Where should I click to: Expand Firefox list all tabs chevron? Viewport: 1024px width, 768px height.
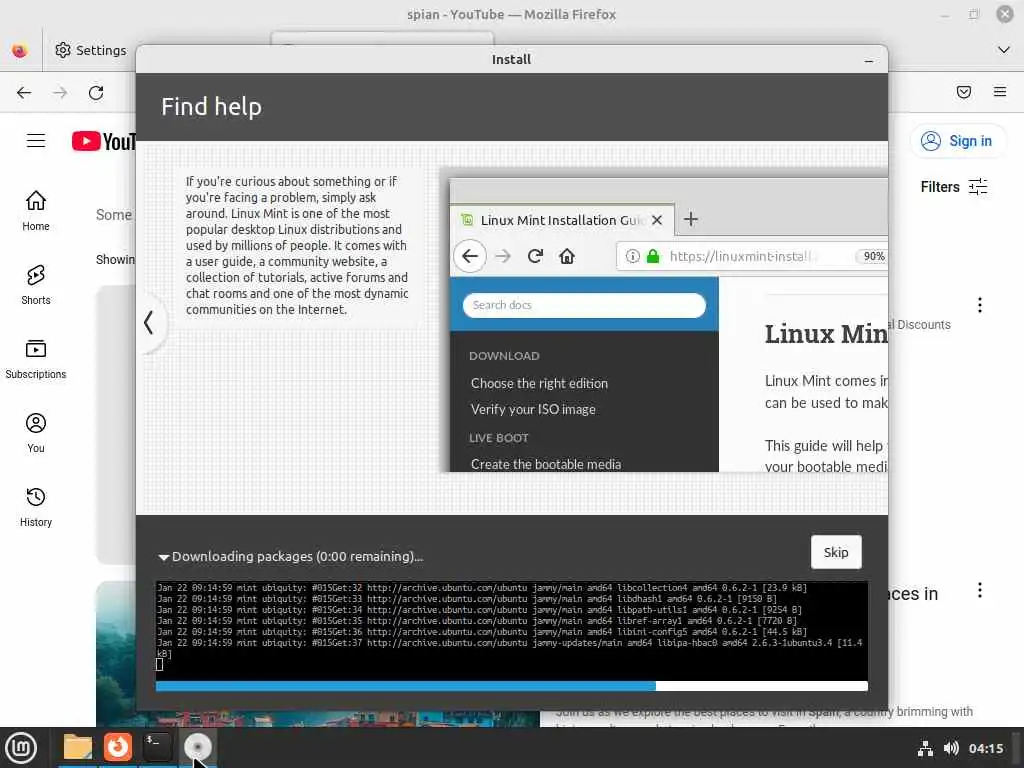click(x=1004, y=50)
